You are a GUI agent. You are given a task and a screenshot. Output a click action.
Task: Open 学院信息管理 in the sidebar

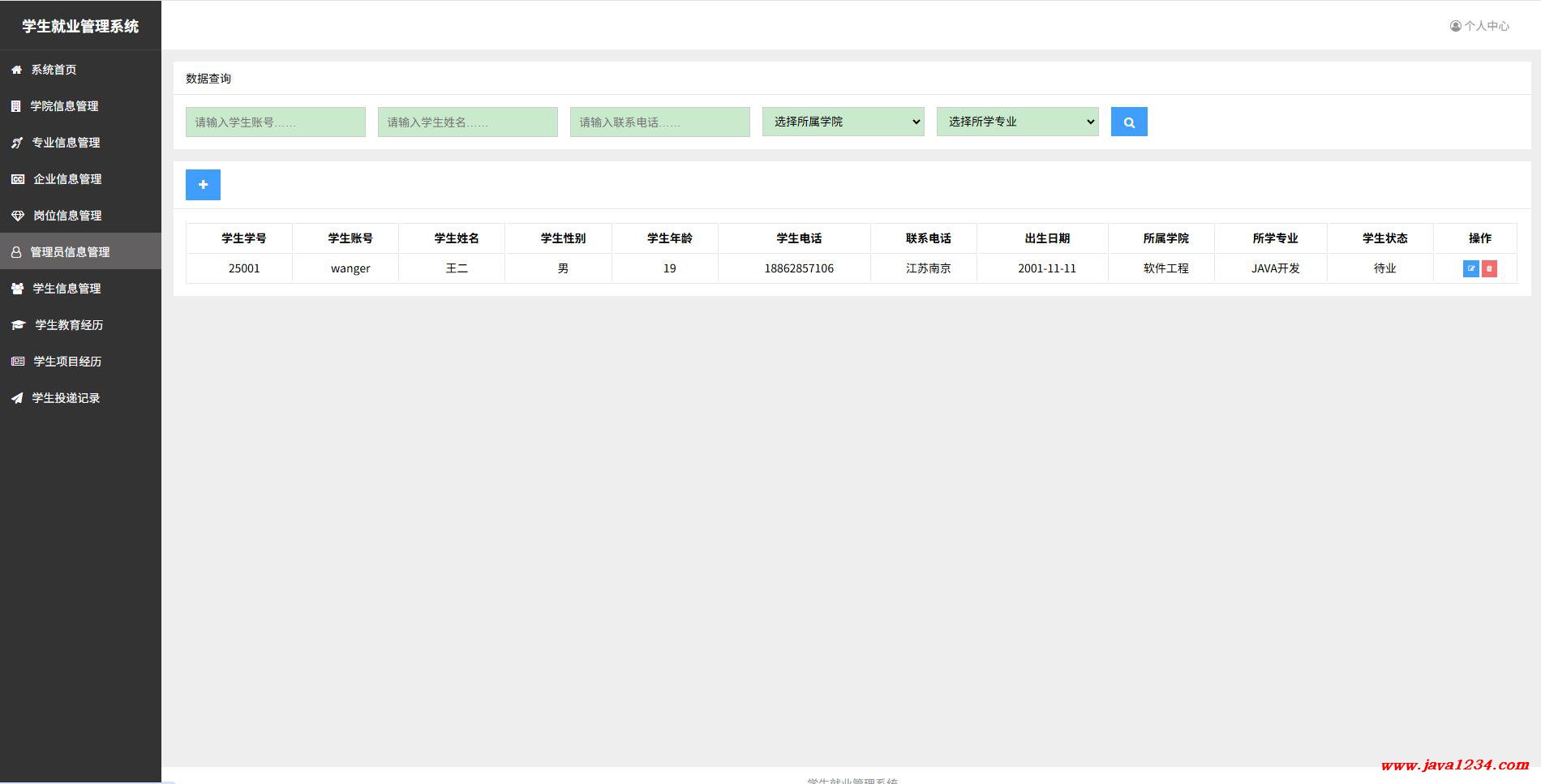(64, 106)
